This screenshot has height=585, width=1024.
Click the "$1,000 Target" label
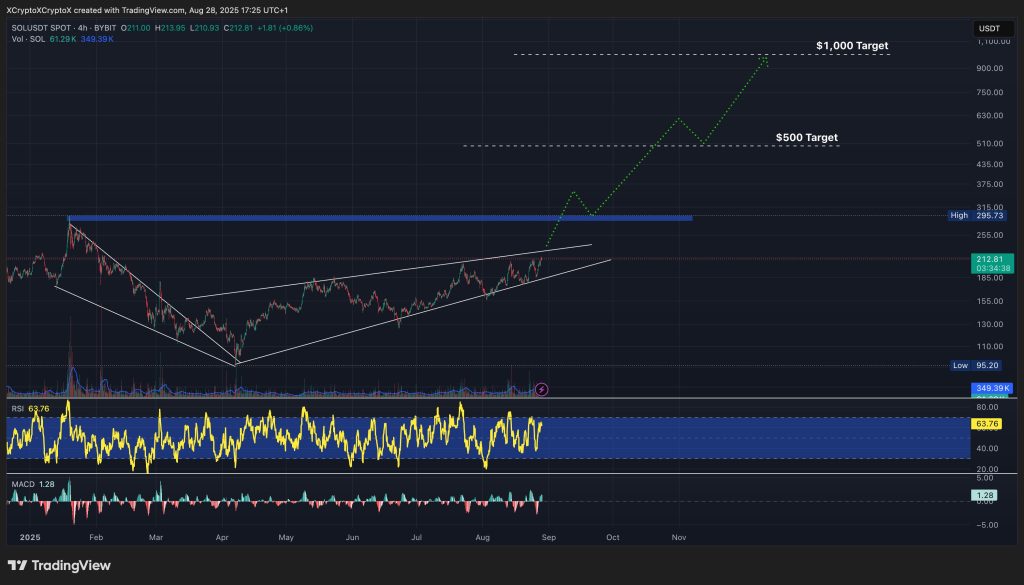(x=852, y=46)
